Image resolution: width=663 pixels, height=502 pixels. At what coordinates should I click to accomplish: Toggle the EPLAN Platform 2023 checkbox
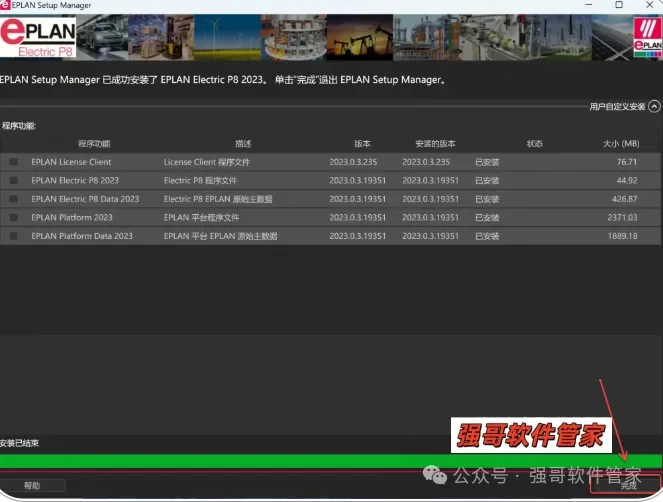tap(14, 217)
